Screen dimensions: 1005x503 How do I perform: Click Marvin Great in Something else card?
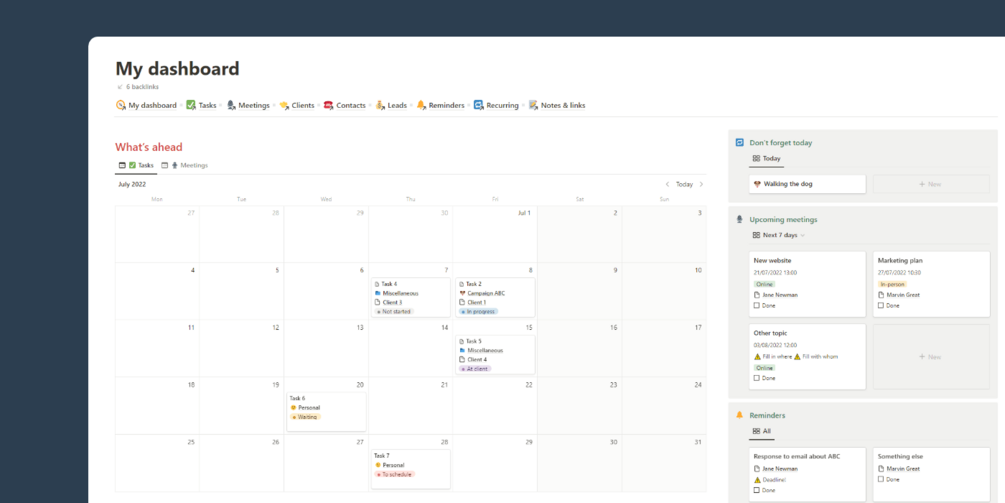pyautogui.click(x=903, y=468)
